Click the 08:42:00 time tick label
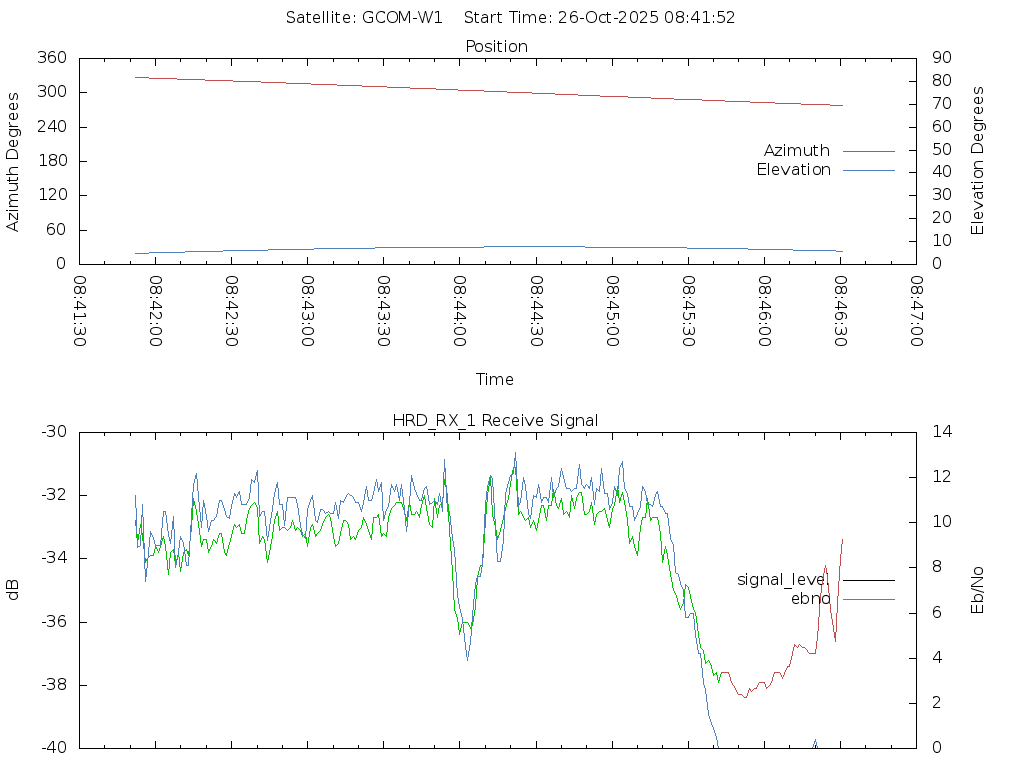This screenshot has width=1024, height=768. pos(156,312)
